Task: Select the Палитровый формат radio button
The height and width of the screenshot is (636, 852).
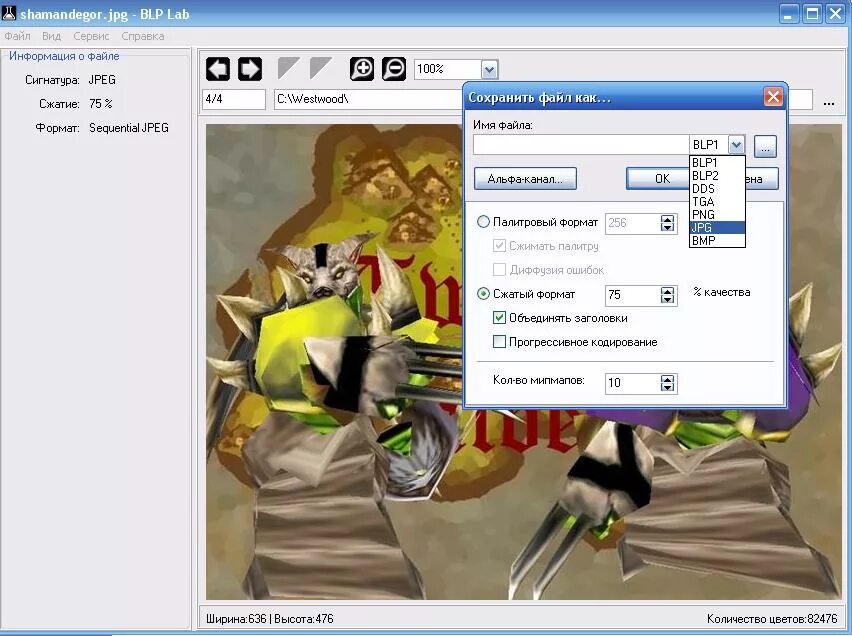Action: tap(483, 222)
